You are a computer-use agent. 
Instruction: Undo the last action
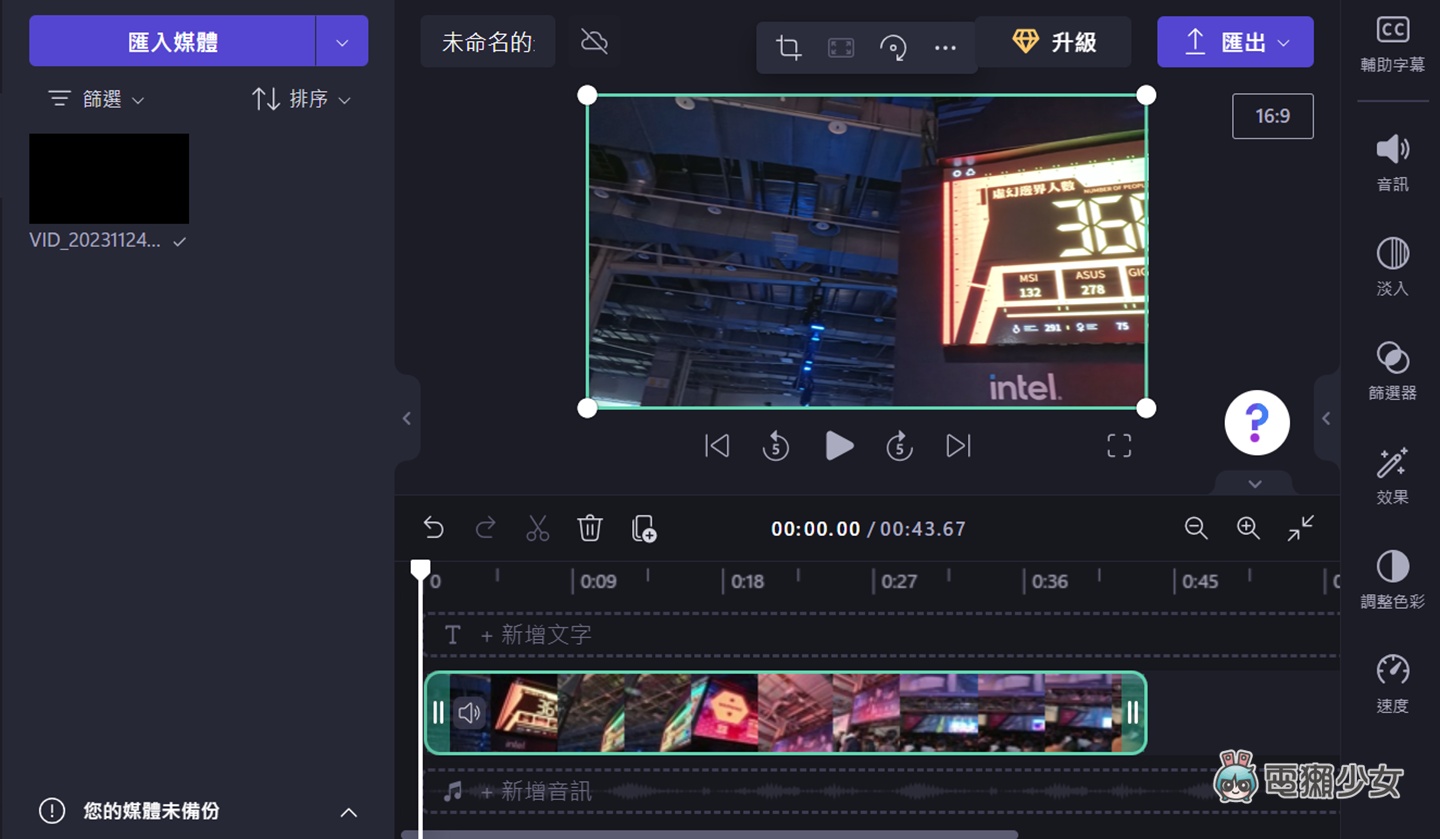[433, 528]
